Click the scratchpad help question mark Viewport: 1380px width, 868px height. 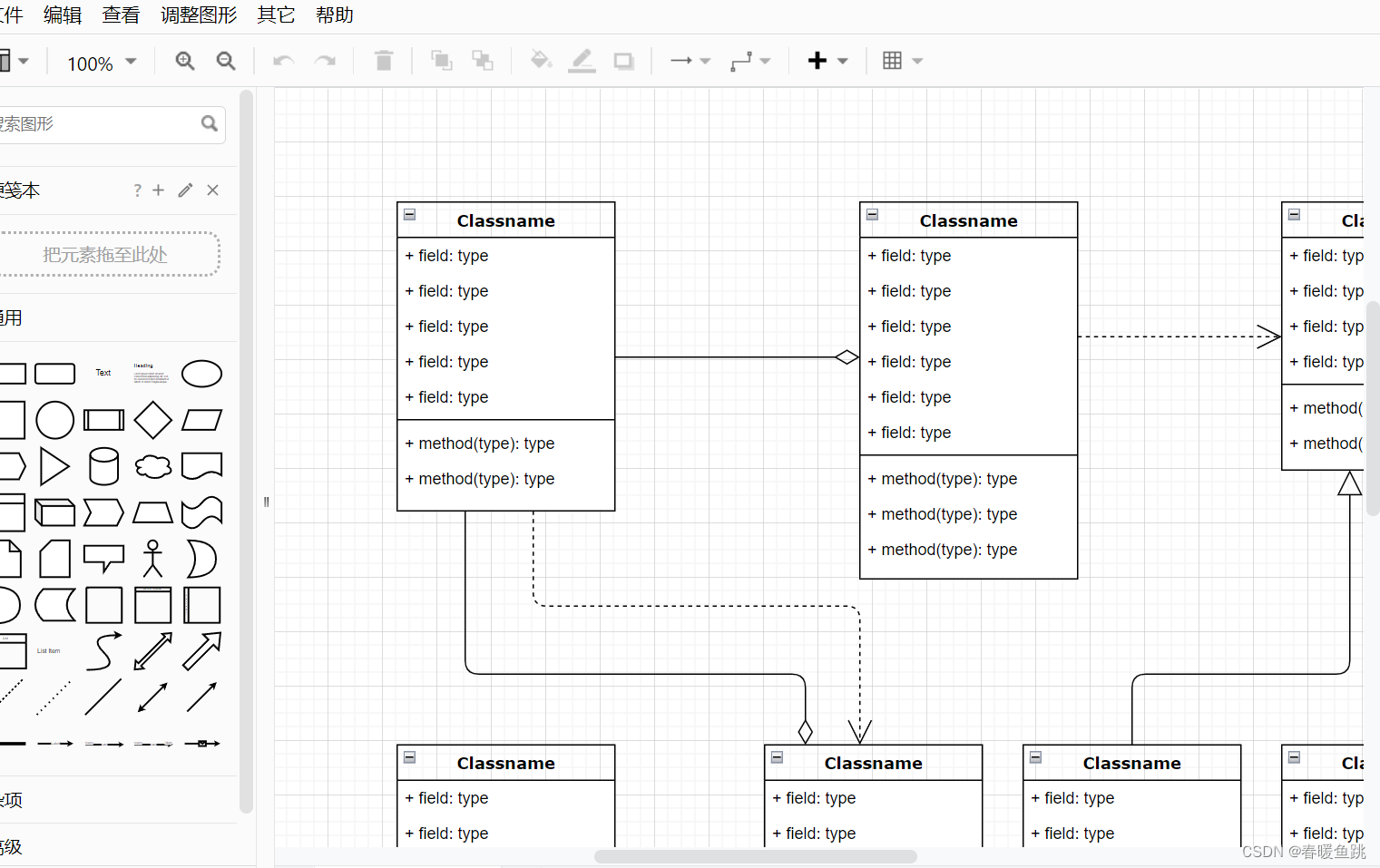(136, 190)
